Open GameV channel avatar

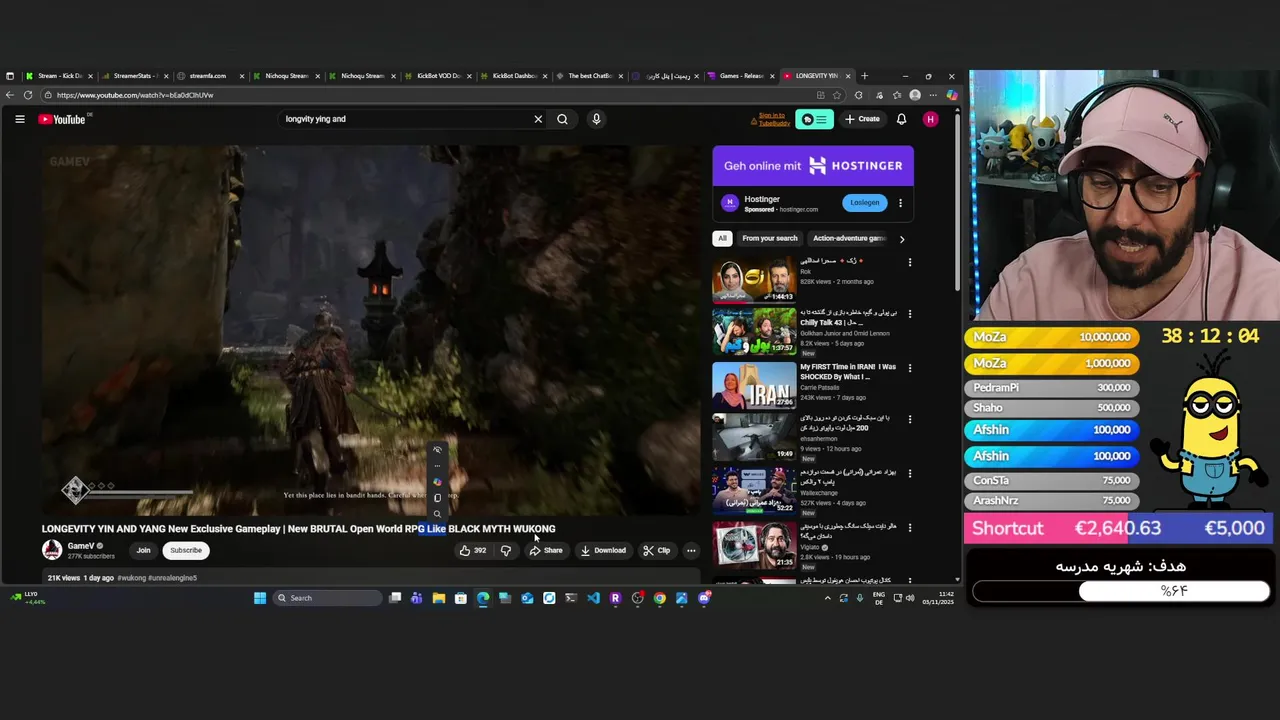52,550
